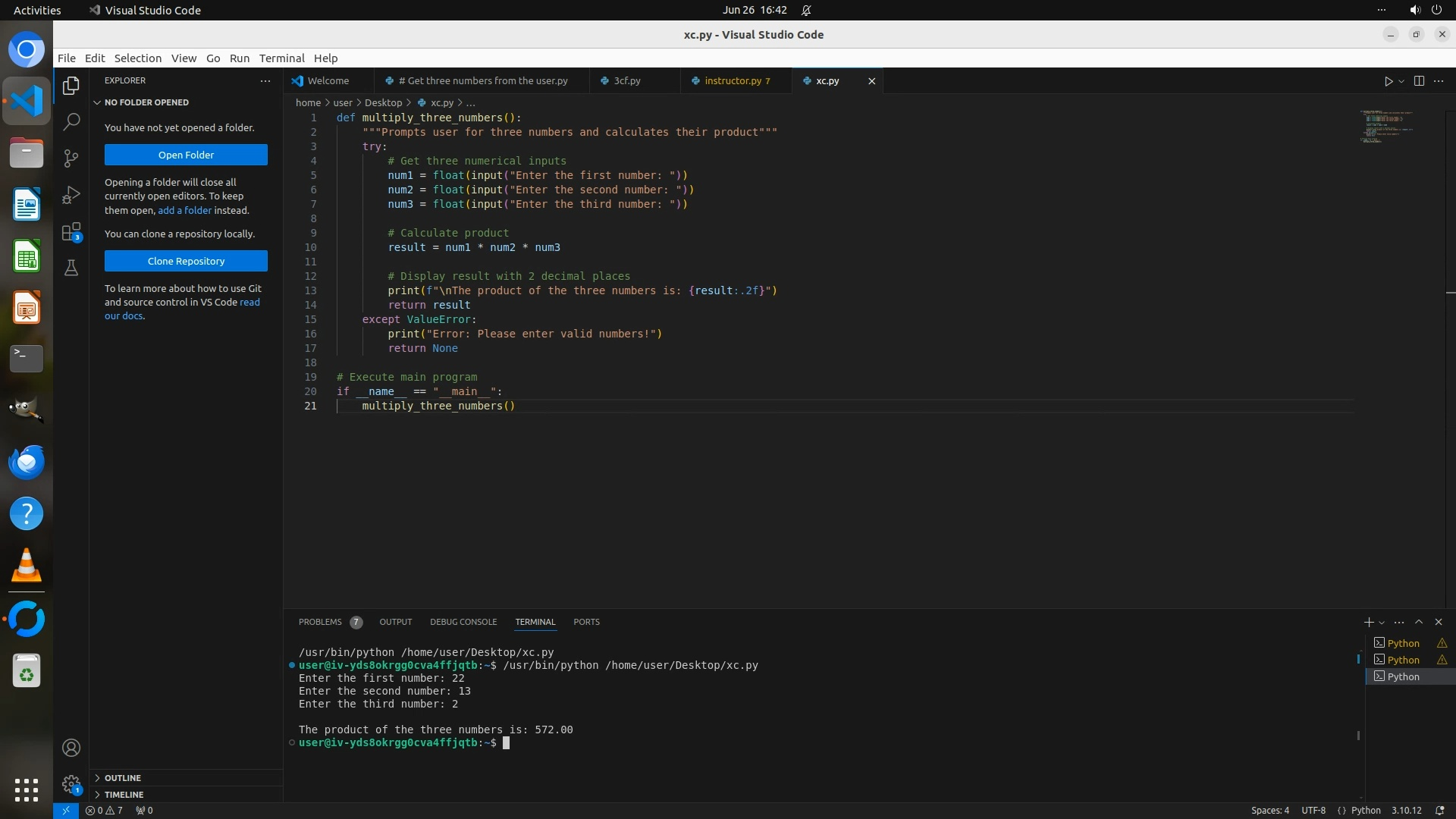
Task: Open the Source Control view
Action: pos(71,158)
